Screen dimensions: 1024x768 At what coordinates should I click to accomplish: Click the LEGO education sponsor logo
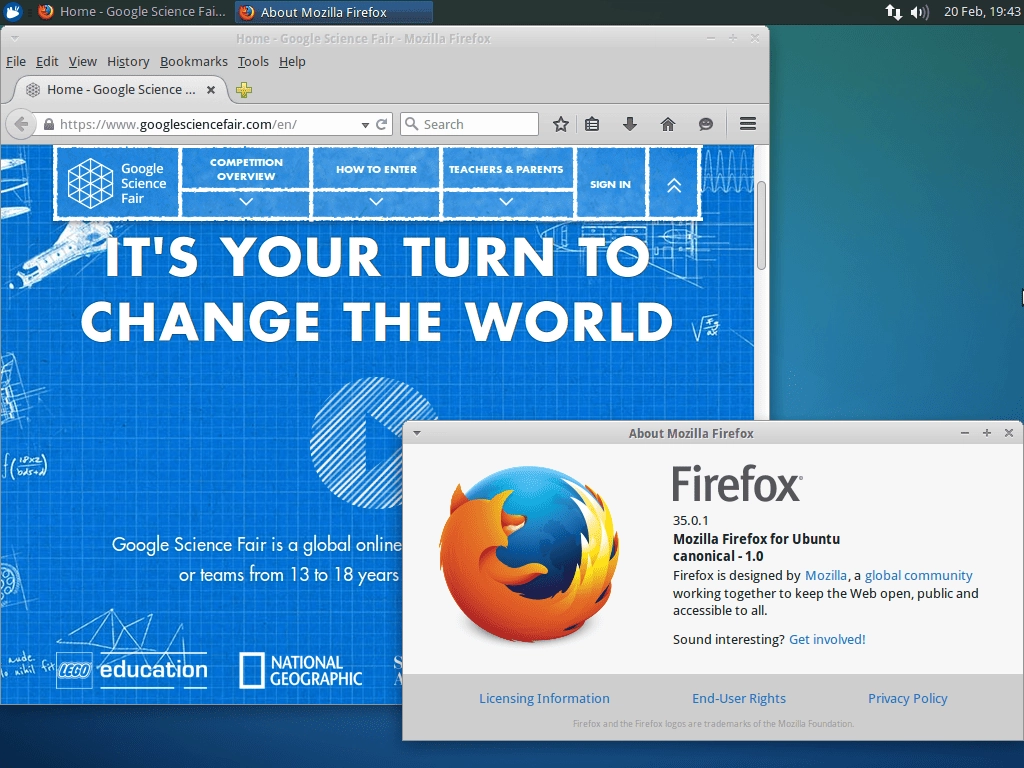point(133,670)
